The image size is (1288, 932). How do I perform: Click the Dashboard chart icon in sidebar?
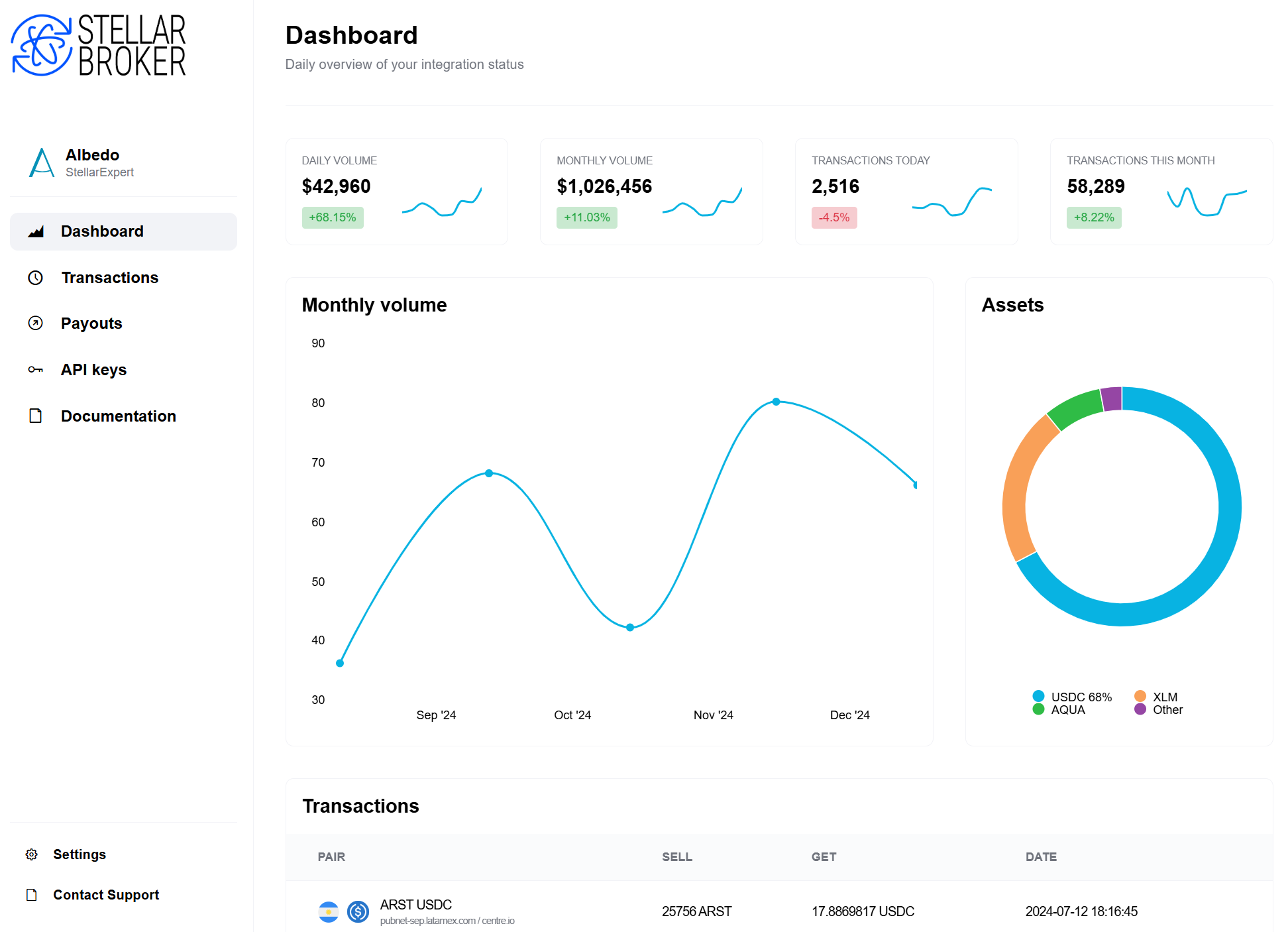point(36,231)
